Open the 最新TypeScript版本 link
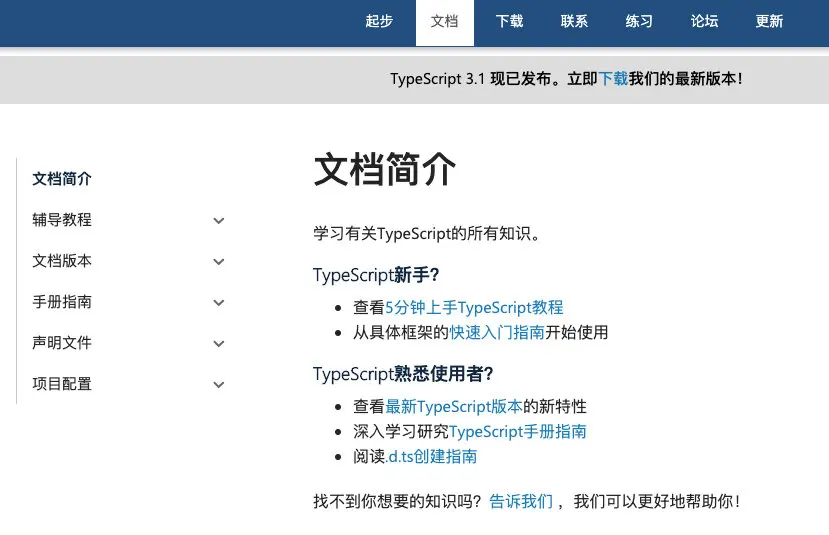 point(454,407)
